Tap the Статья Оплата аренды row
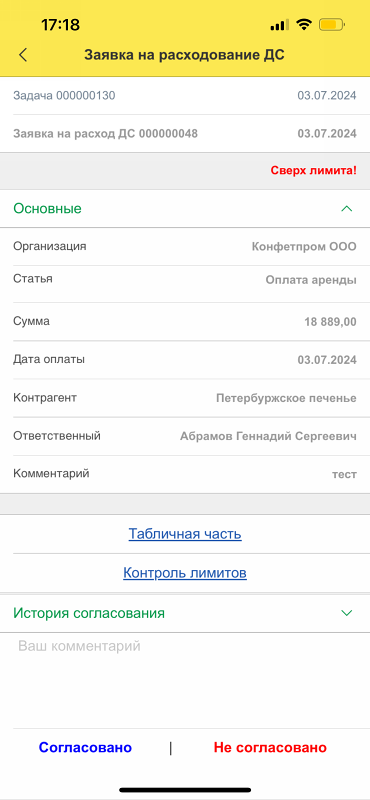 [185, 284]
